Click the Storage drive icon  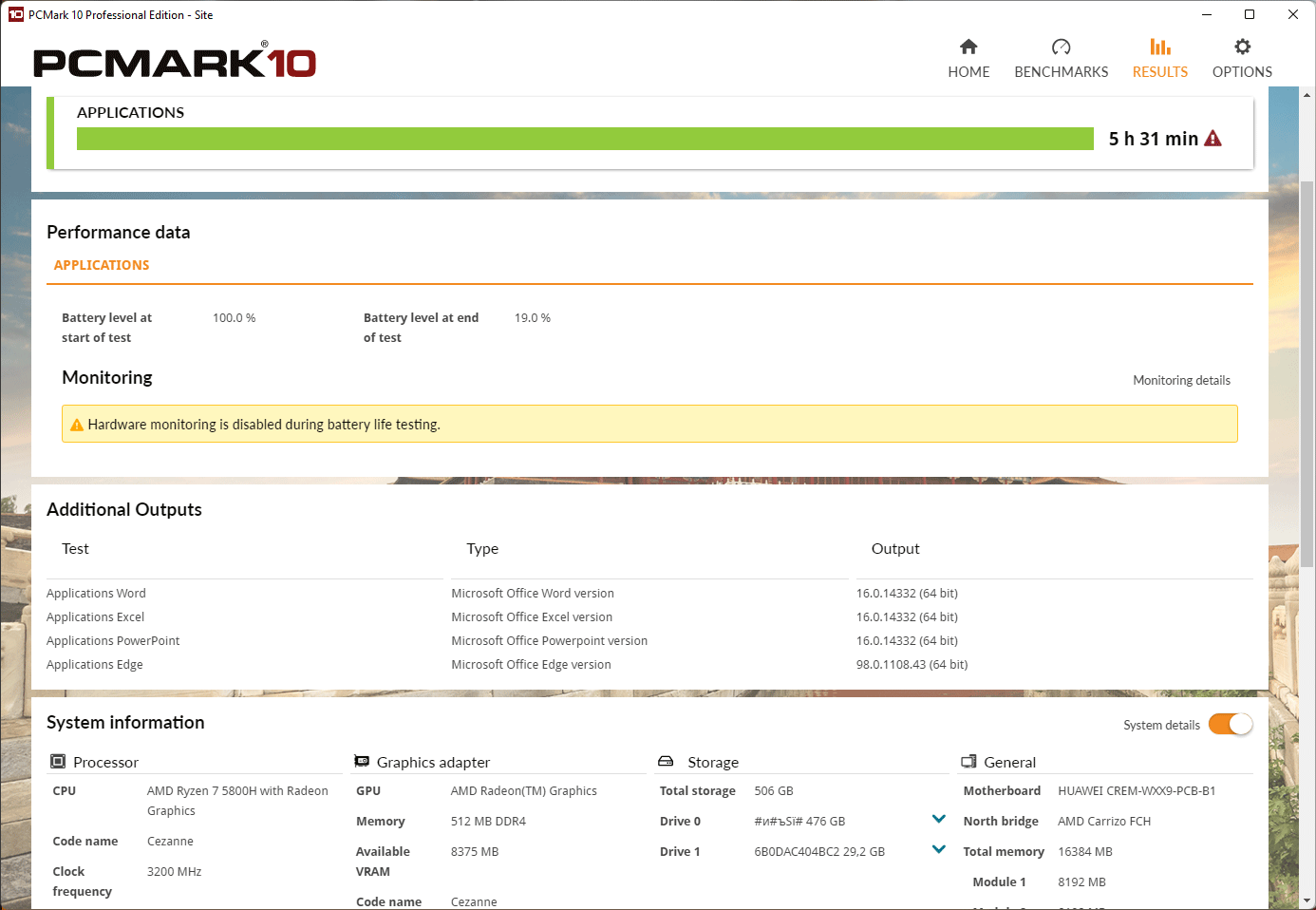coord(666,762)
